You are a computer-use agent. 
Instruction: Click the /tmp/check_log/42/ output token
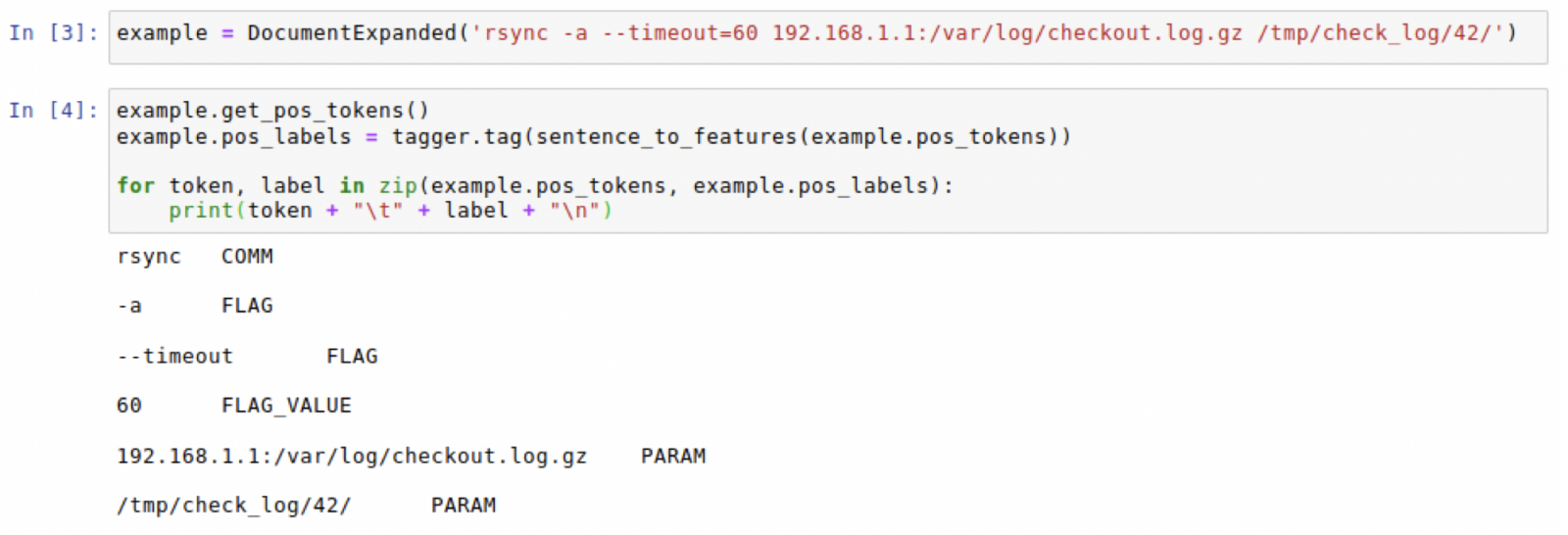233,506
